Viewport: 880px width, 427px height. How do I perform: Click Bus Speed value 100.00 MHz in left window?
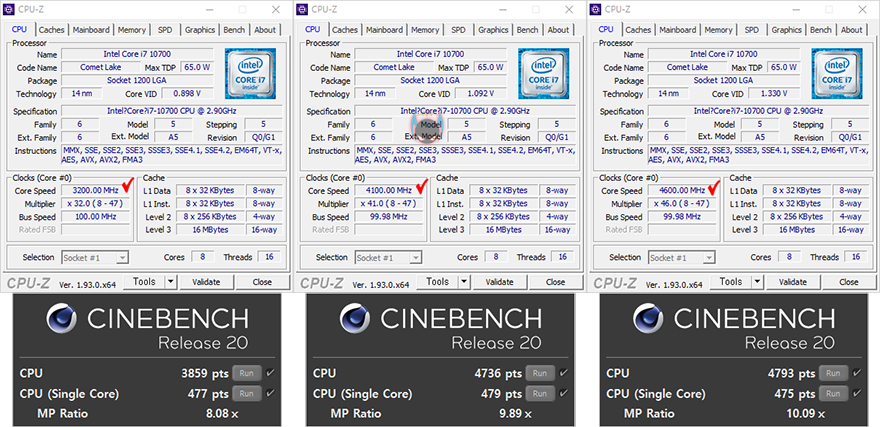[x=95, y=217]
